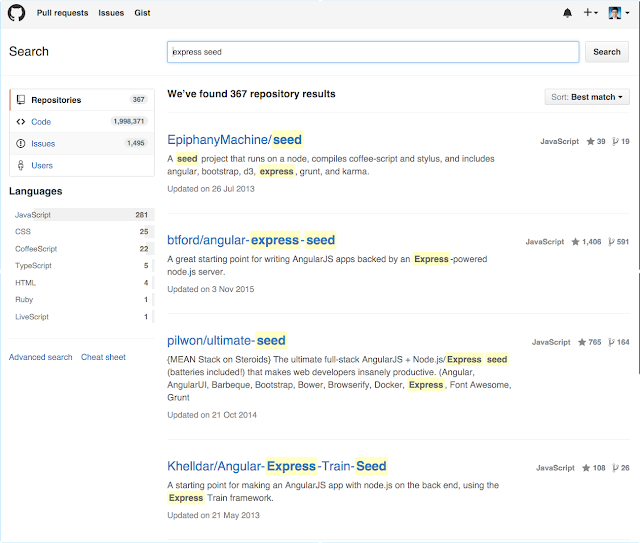Click fork icon showing 591
The image size is (640, 543).
611,242
